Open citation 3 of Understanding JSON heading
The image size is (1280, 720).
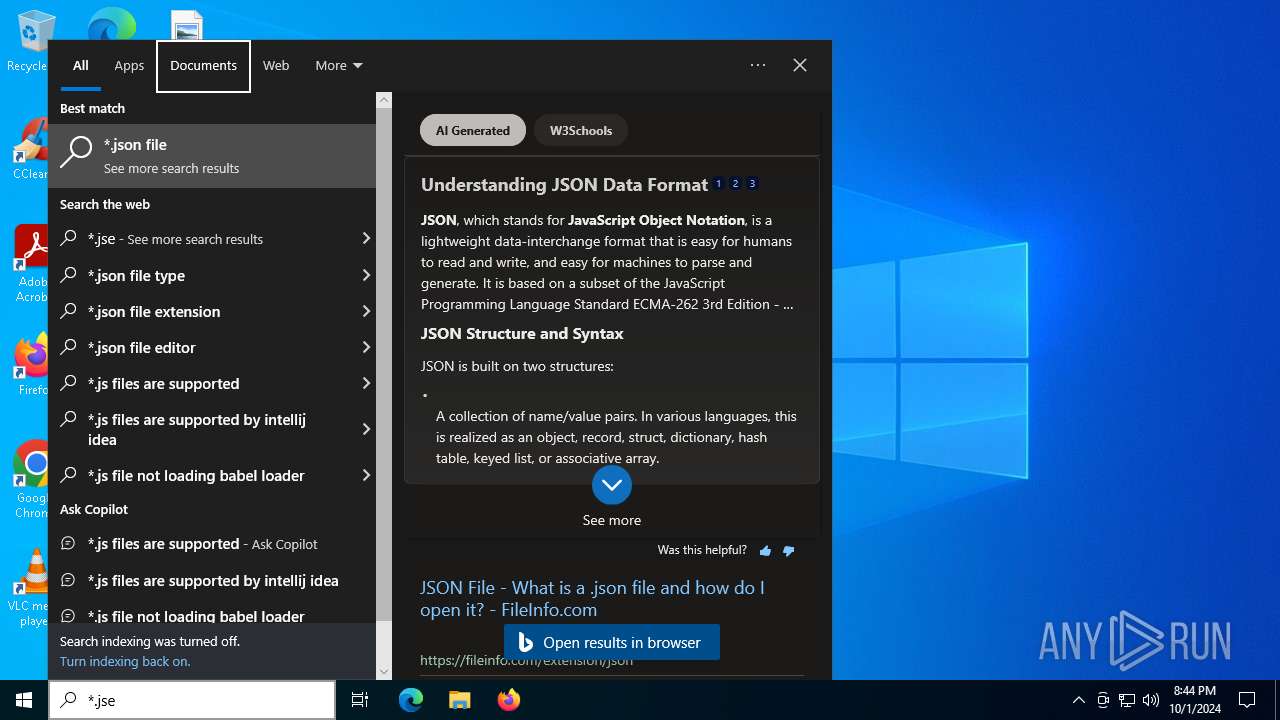(x=752, y=184)
